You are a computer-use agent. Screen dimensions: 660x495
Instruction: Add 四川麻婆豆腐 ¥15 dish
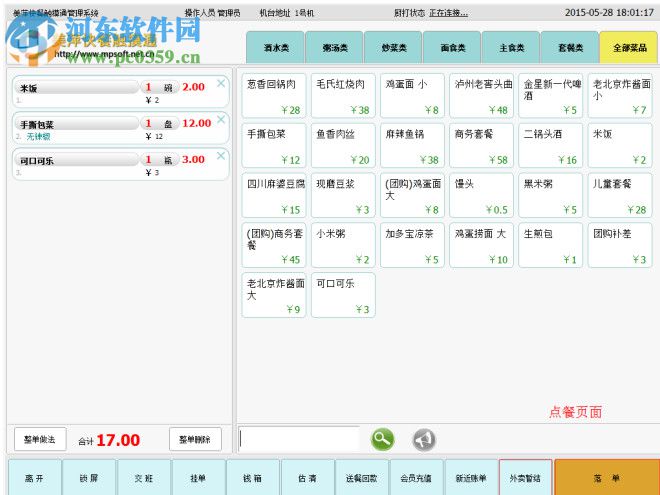(x=274, y=195)
